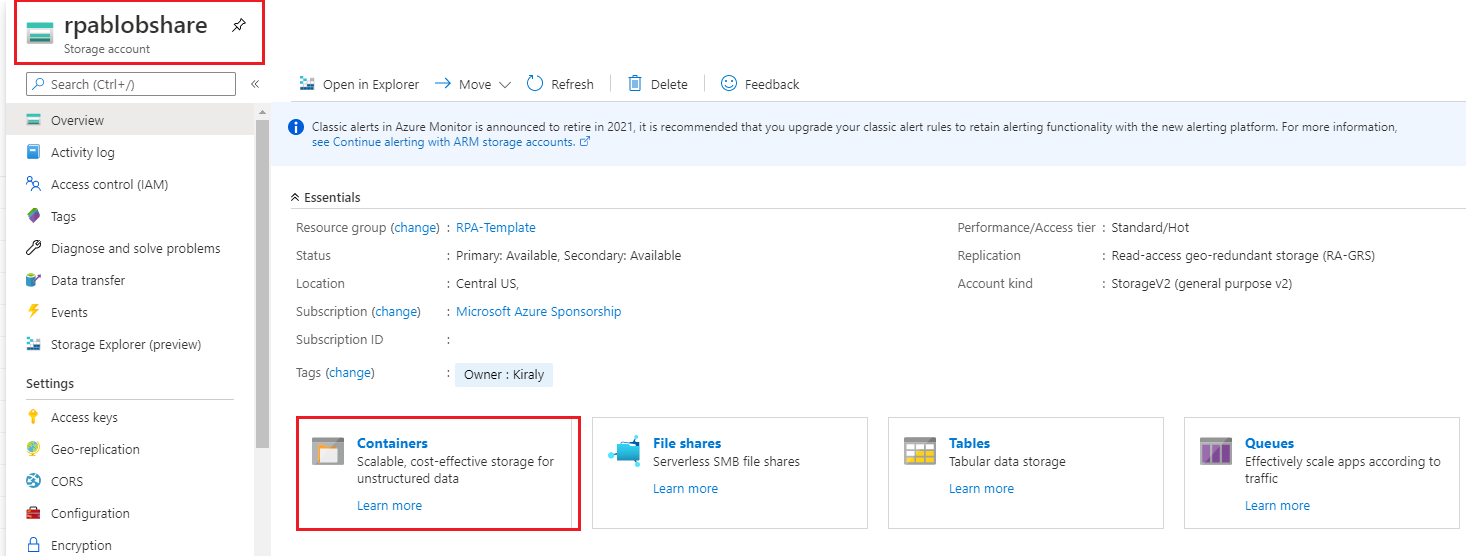The image size is (1466, 556).
Task: Open the Queues tile icon
Action: [1216, 451]
